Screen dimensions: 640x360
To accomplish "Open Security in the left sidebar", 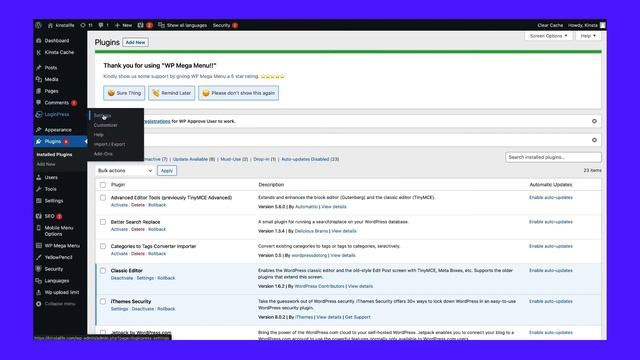I will click(x=53, y=269).
